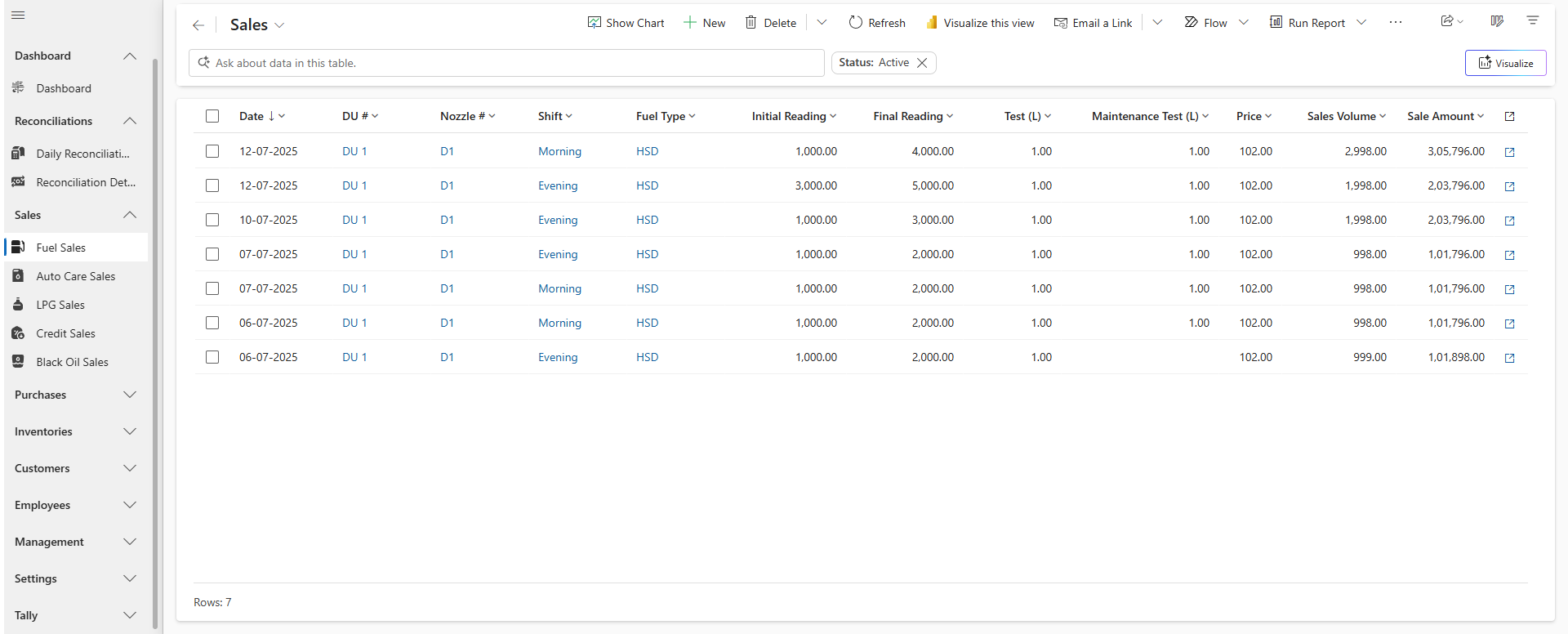Click the Ask about data input field
Image resolution: width=1568 pixels, height=634 pixels.
coord(506,63)
